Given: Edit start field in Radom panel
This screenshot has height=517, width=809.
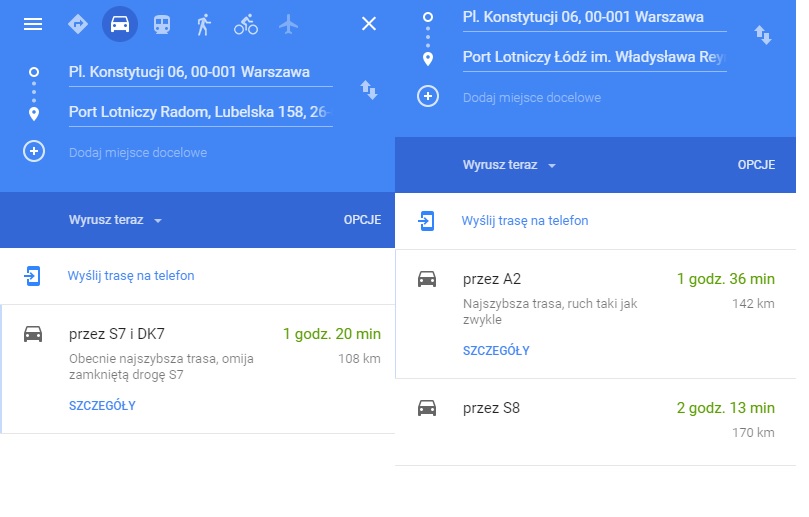Looking at the screenshot, I should tap(200, 73).
